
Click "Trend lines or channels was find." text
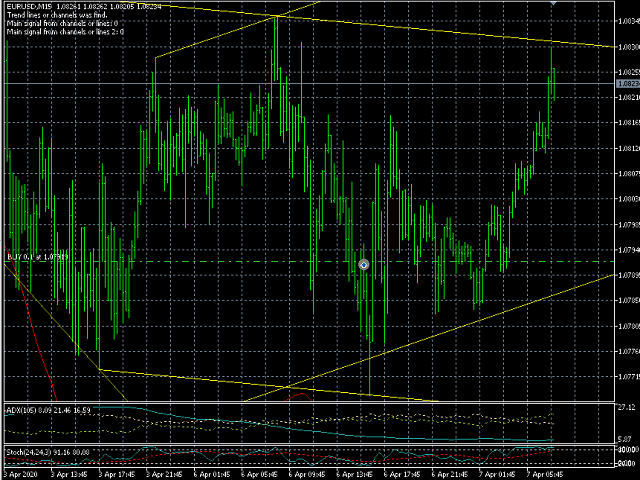pyautogui.click(x=57, y=15)
